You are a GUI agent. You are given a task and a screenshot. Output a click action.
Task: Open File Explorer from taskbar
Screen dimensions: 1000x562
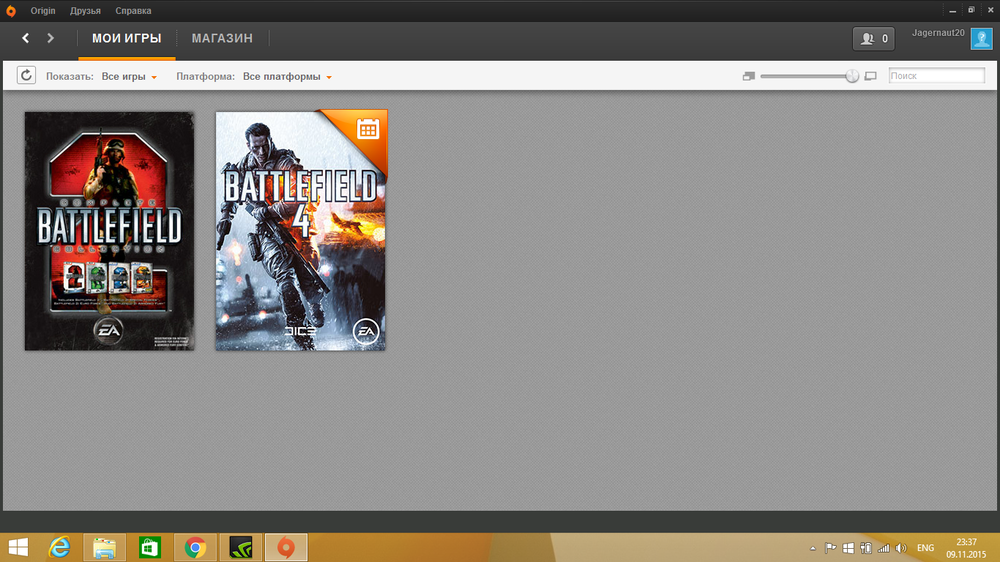104,547
